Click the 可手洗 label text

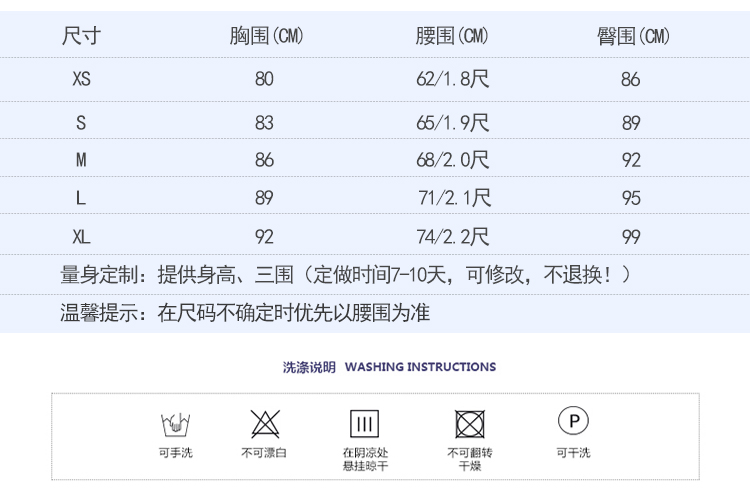click(x=176, y=453)
